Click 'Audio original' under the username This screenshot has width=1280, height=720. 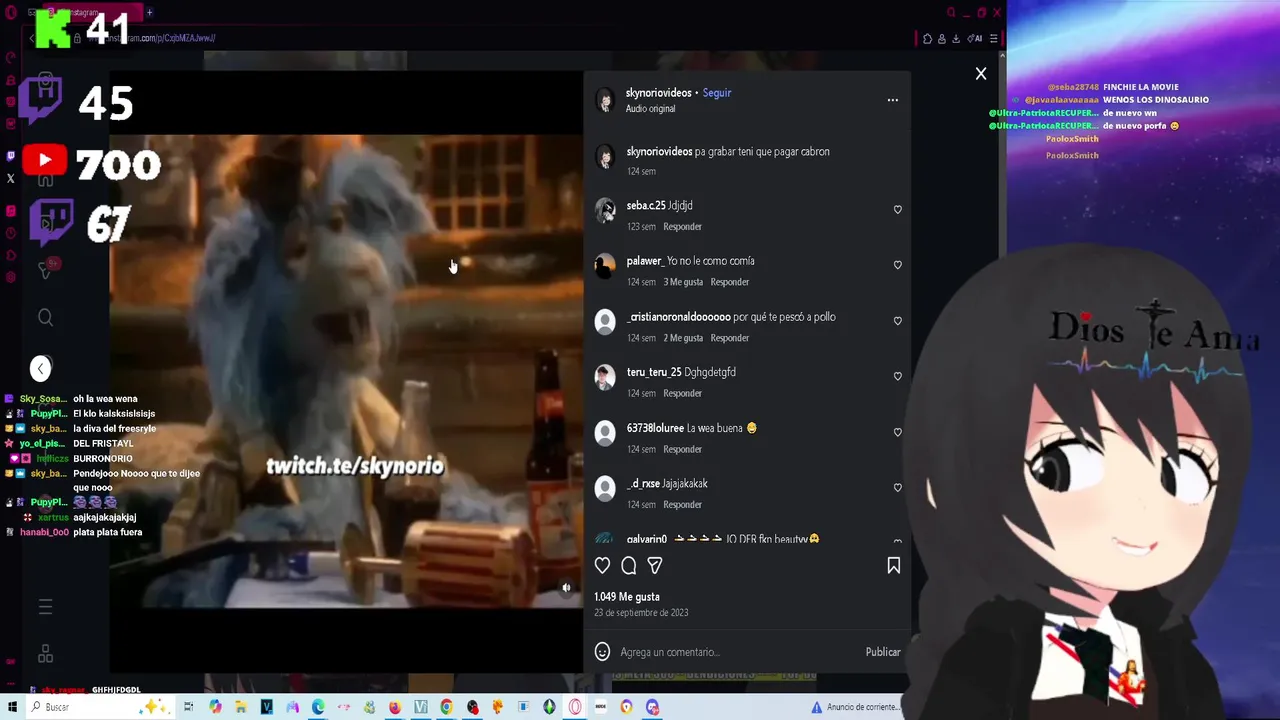click(x=650, y=109)
